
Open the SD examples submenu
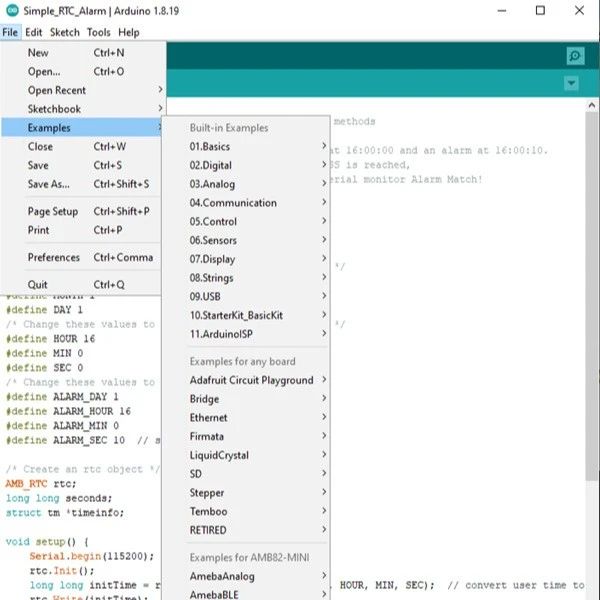[246, 474]
